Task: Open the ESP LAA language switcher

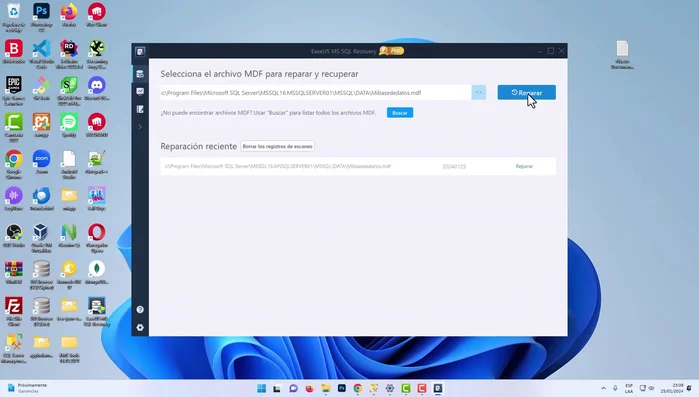Action: (629, 389)
